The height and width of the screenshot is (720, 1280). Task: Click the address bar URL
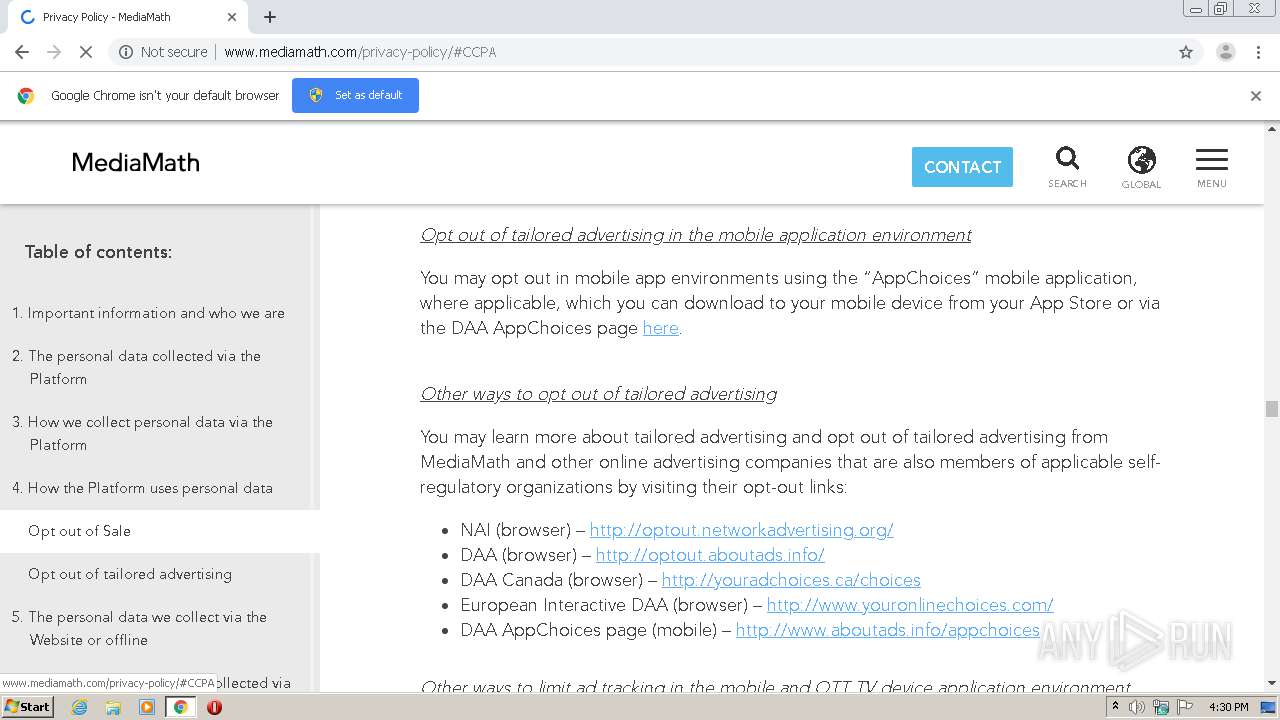(x=360, y=52)
